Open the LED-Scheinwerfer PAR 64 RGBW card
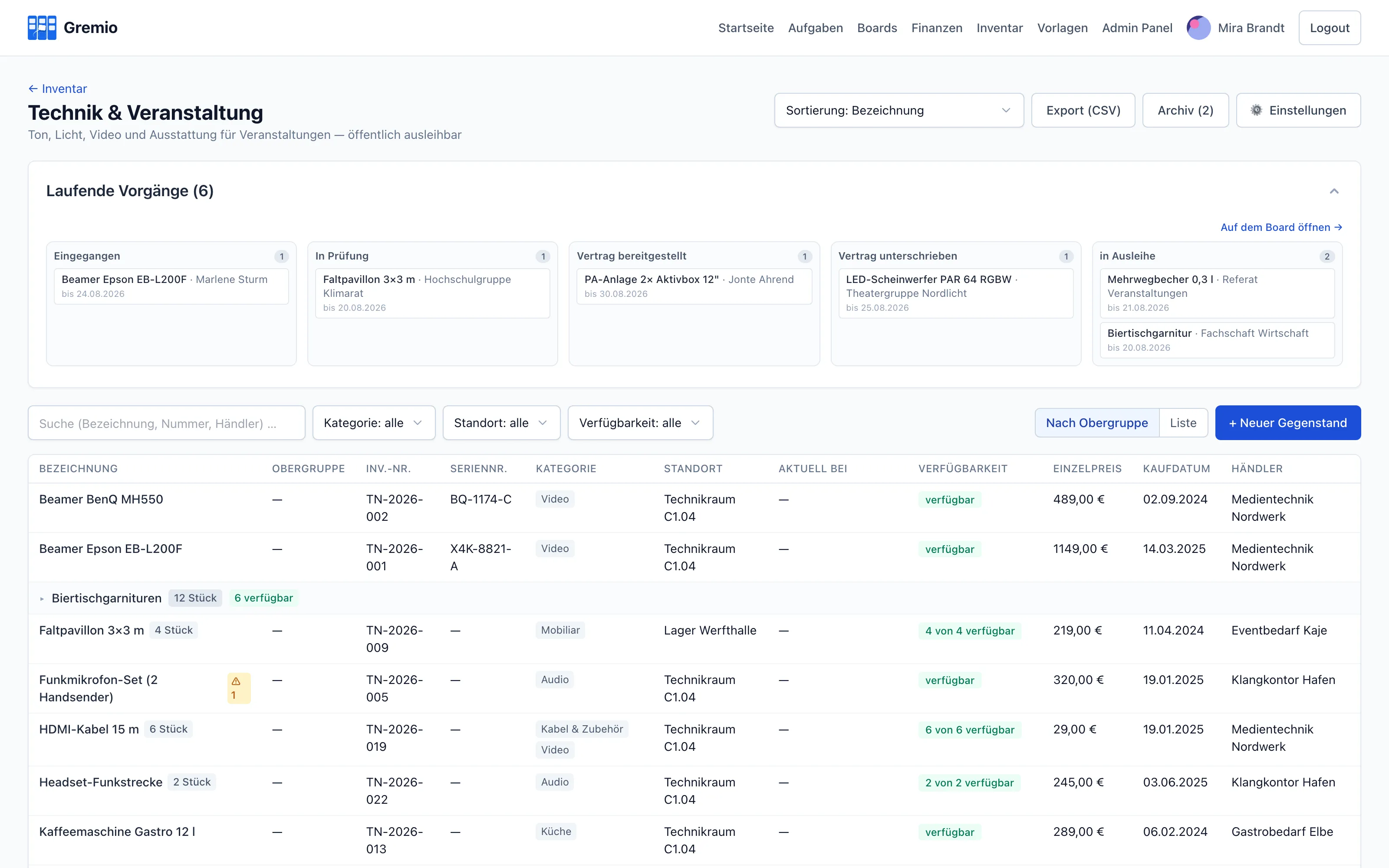 pos(956,293)
